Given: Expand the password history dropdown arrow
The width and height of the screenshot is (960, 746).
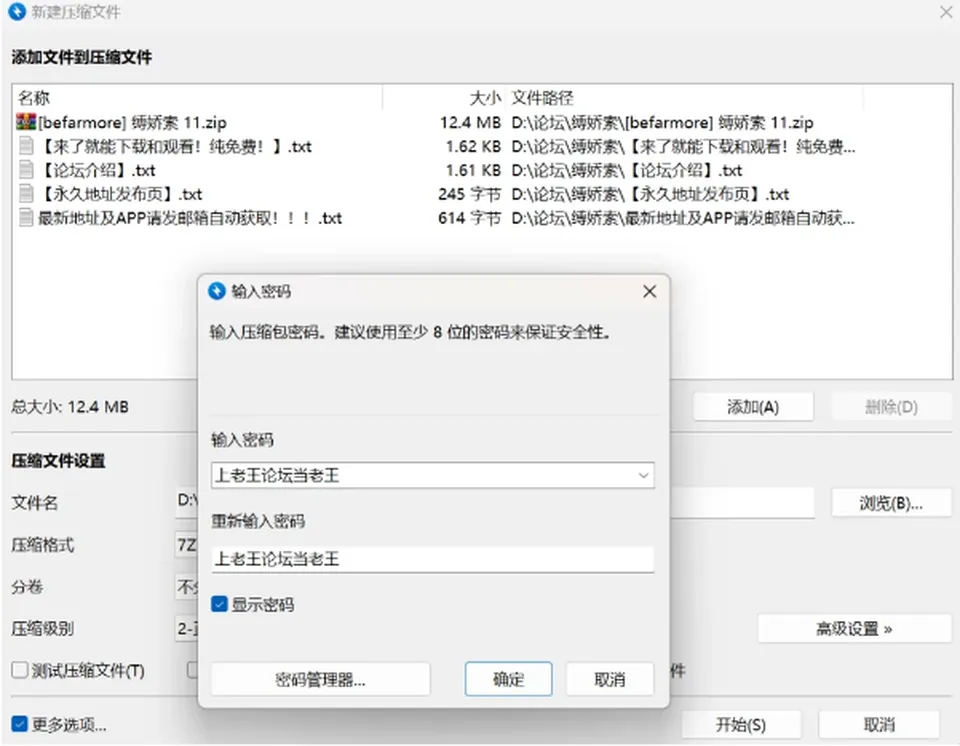Looking at the screenshot, I should [x=643, y=475].
